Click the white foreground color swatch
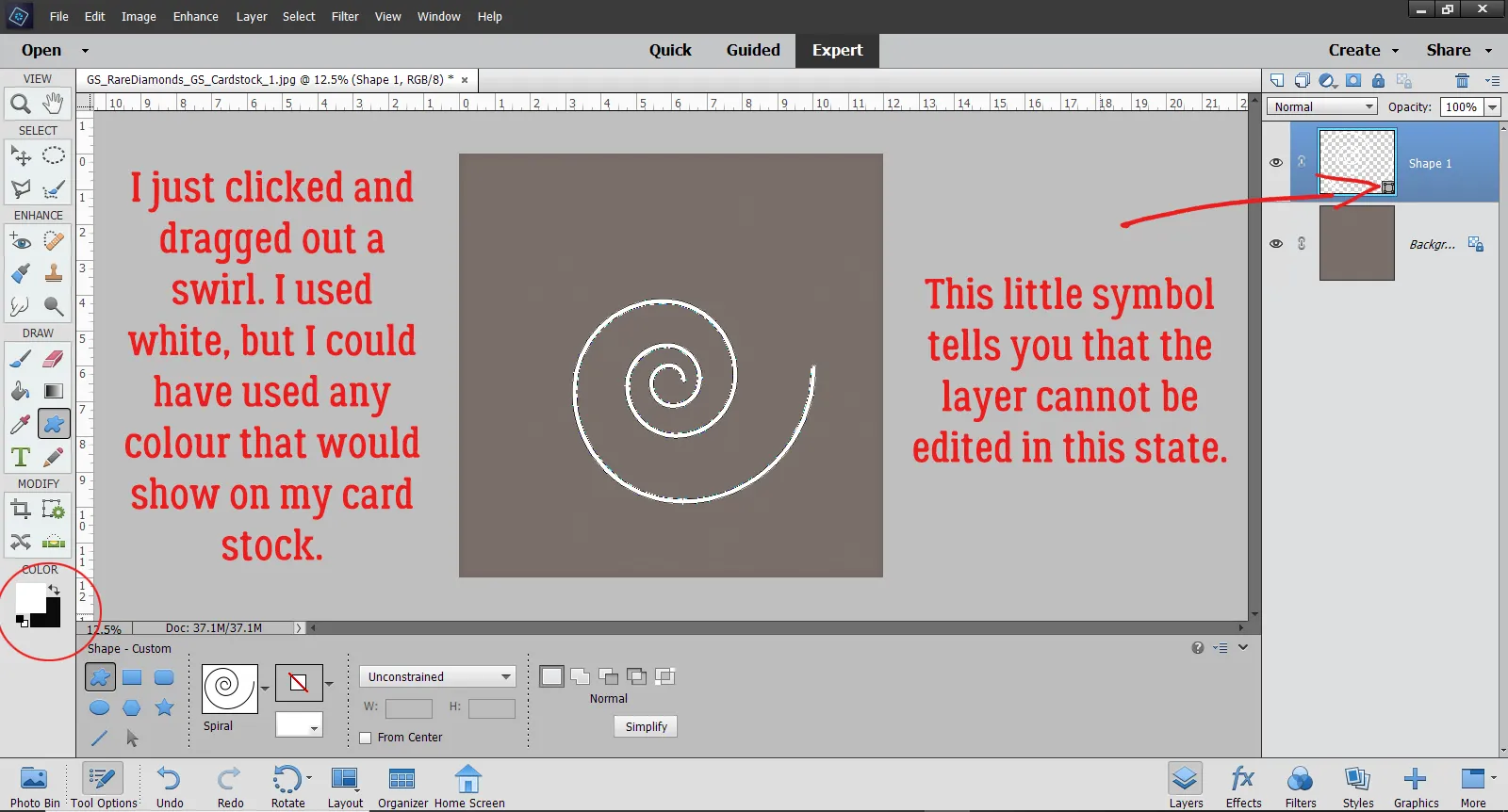This screenshot has height=812, width=1508. coord(28,597)
